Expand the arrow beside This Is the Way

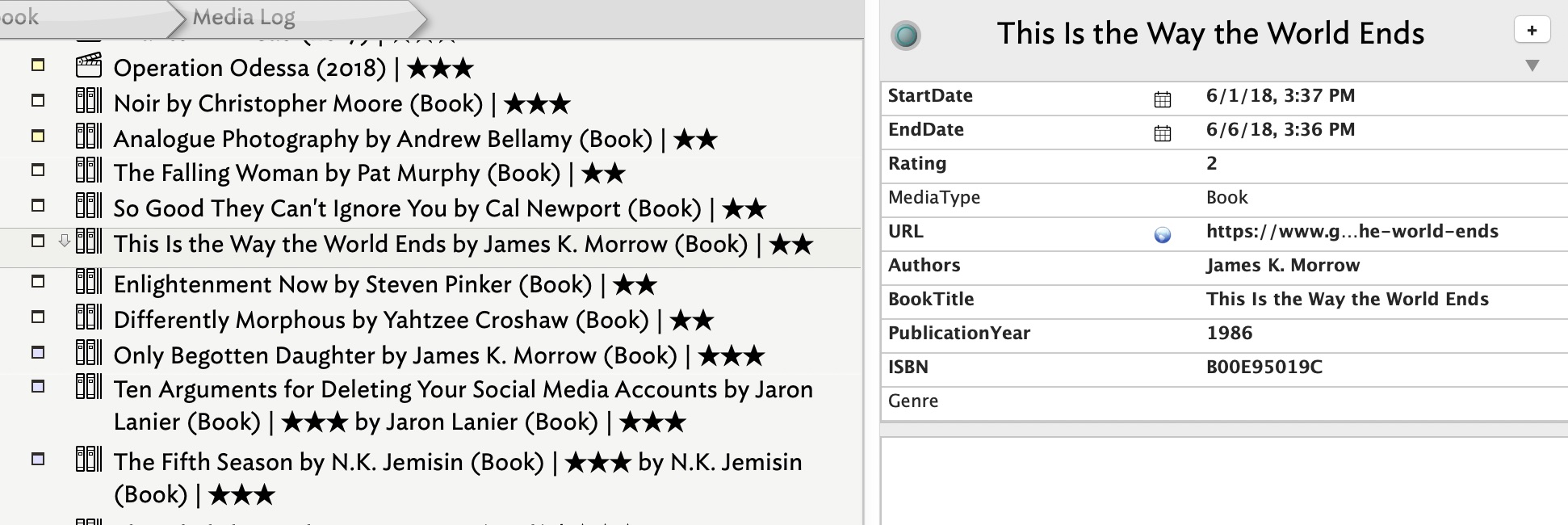pyautogui.click(x=64, y=241)
